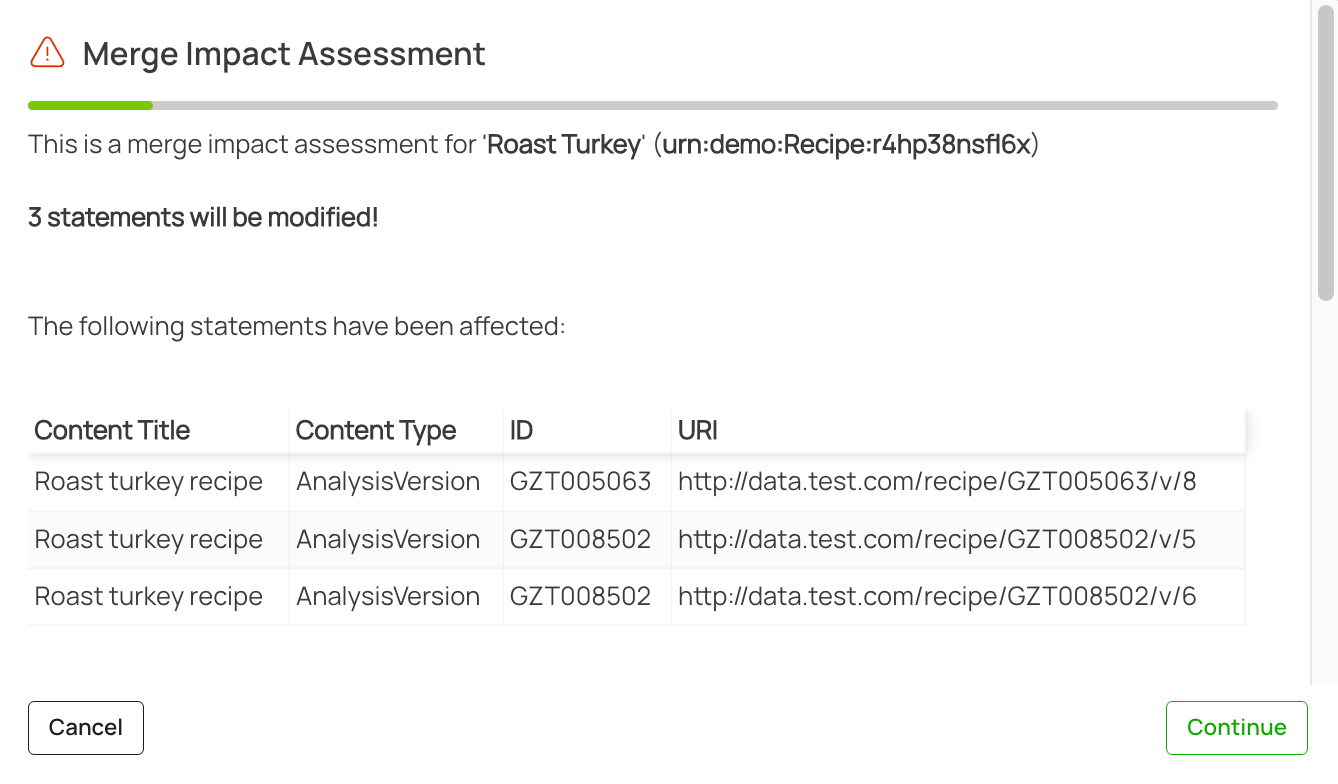This screenshot has height=784, width=1338.
Task: Click the Content Type column header
Action: [376, 431]
